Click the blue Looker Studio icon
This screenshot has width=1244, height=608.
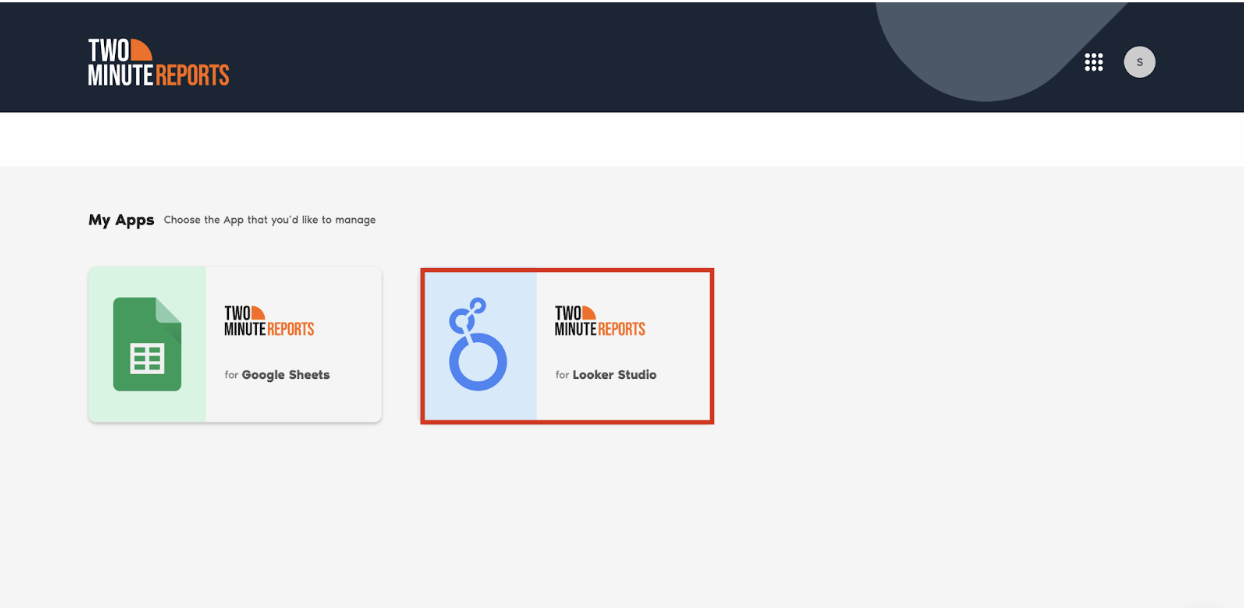pyautogui.click(x=478, y=344)
